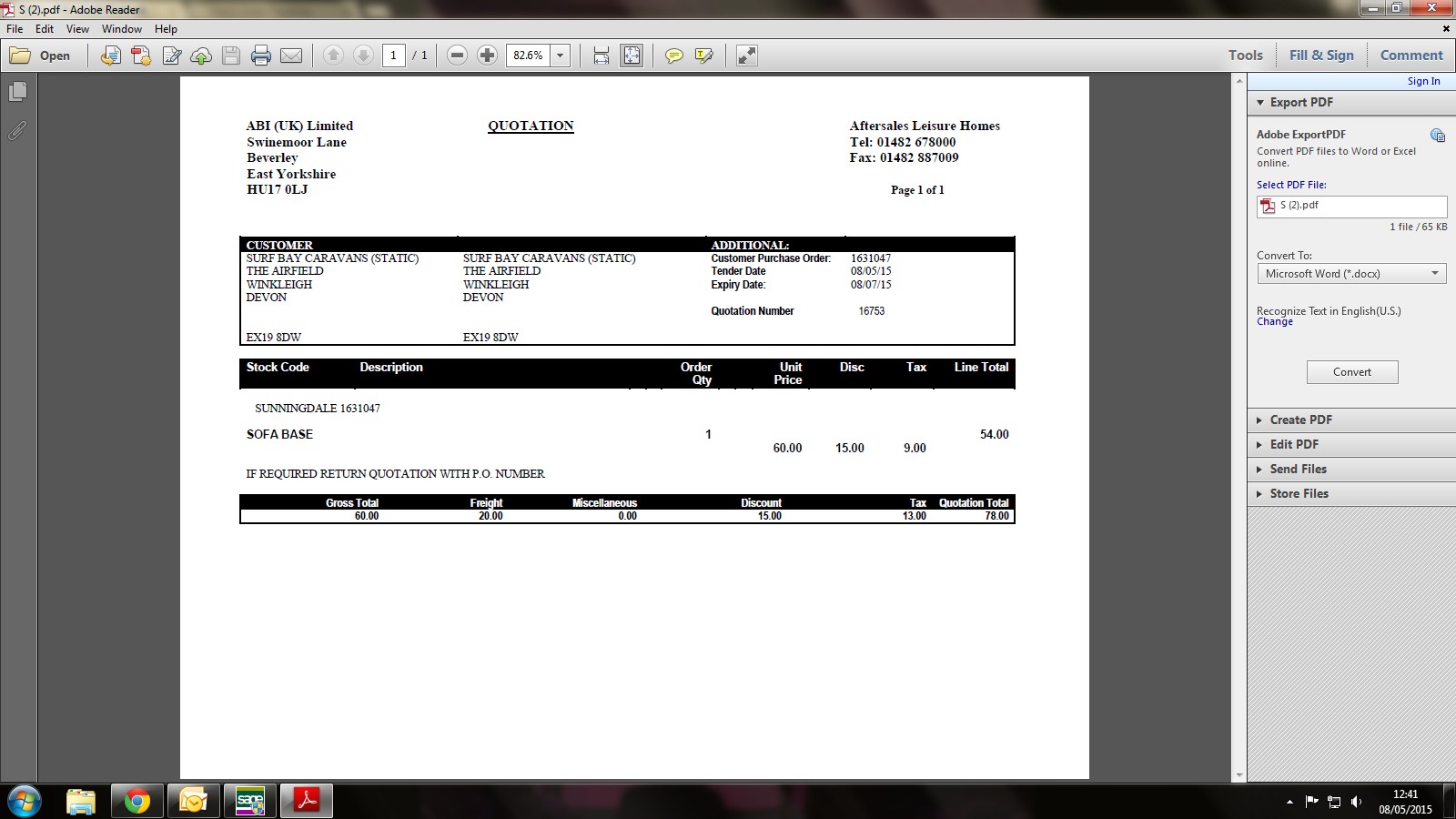Screen dimensions: 1456x819
Task: Click the cloud upload toolbar icon
Action: click(201, 56)
